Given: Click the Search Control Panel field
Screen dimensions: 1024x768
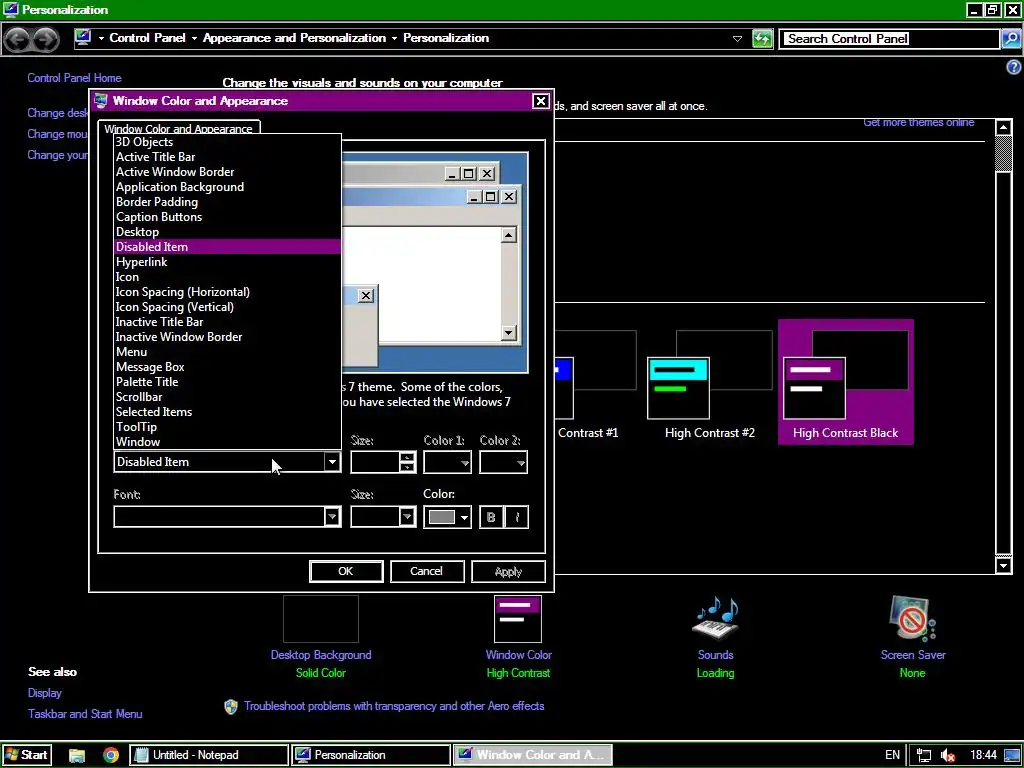Looking at the screenshot, I should 890,39.
